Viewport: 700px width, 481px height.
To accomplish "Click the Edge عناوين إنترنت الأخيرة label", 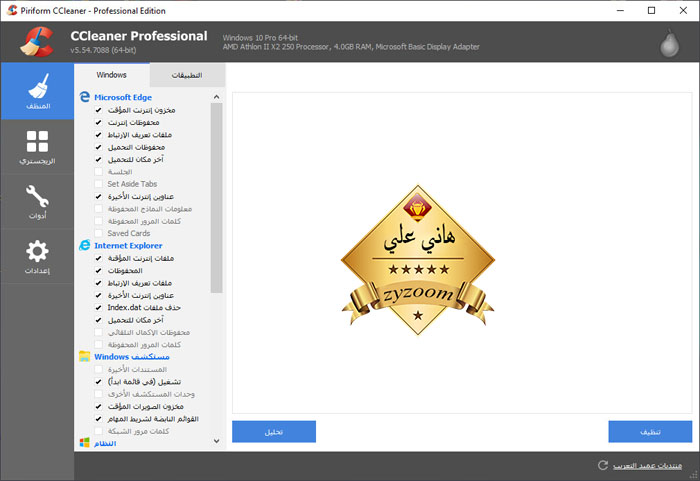I will (x=141, y=197).
